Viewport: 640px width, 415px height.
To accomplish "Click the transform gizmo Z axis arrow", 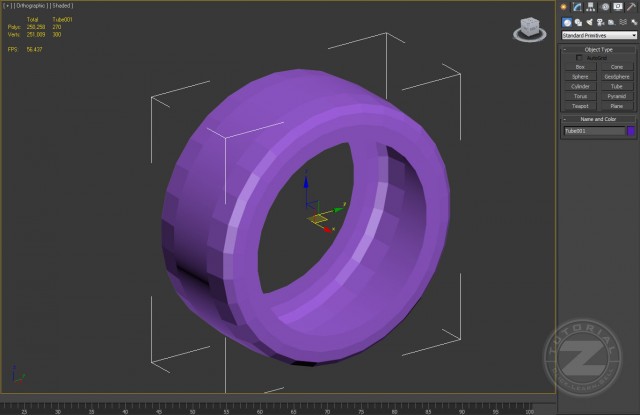I will 306,182.
